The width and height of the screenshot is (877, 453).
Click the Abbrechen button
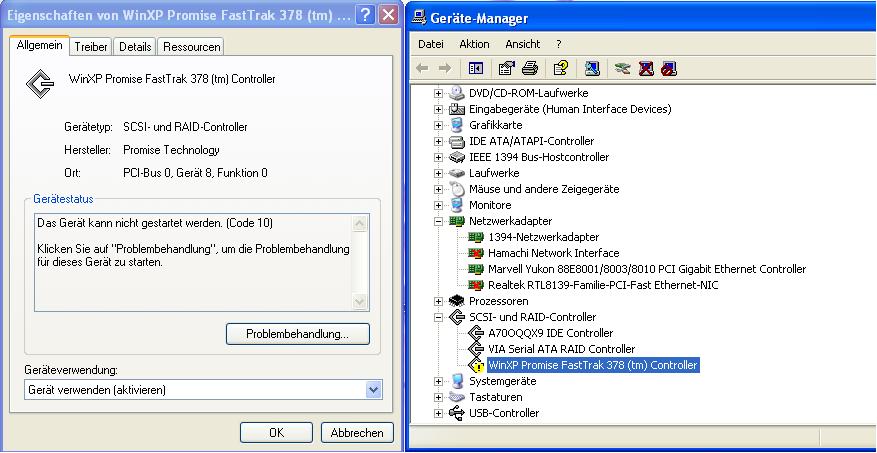tap(357, 433)
